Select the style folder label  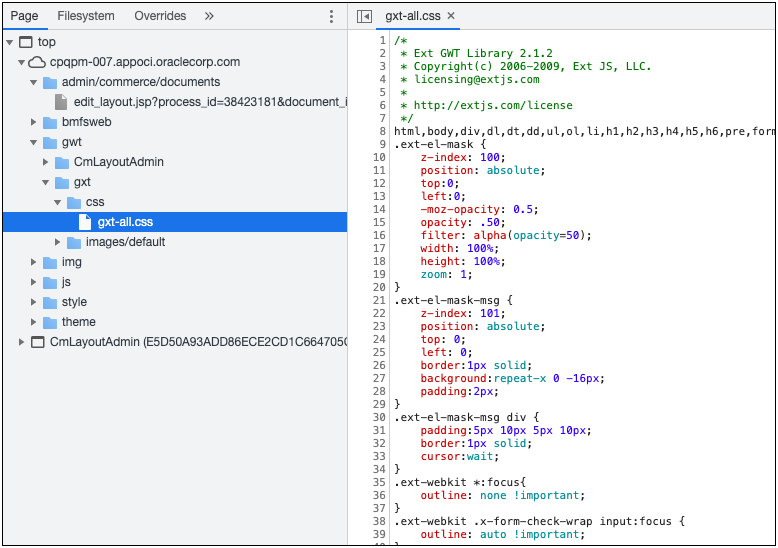coord(74,302)
